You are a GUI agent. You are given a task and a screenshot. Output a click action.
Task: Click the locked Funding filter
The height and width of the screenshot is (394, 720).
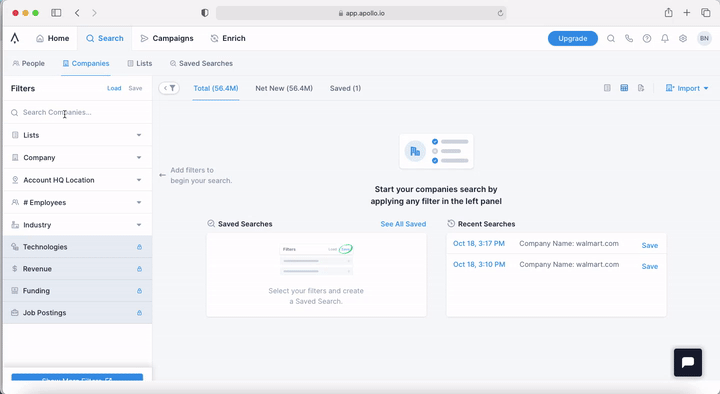[x=77, y=291]
